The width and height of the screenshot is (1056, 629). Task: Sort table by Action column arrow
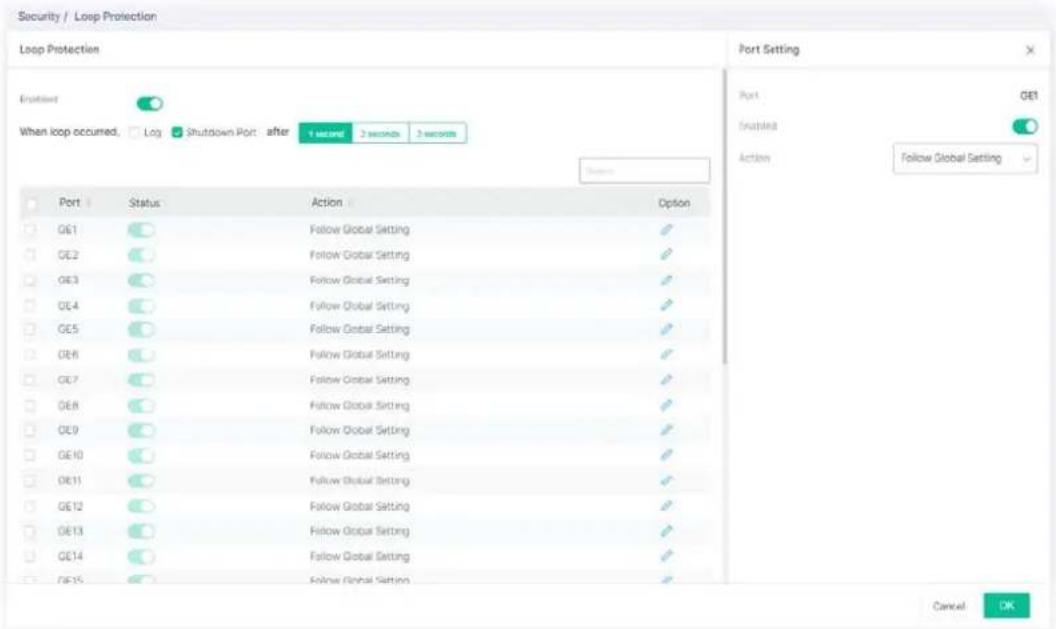click(x=350, y=203)
